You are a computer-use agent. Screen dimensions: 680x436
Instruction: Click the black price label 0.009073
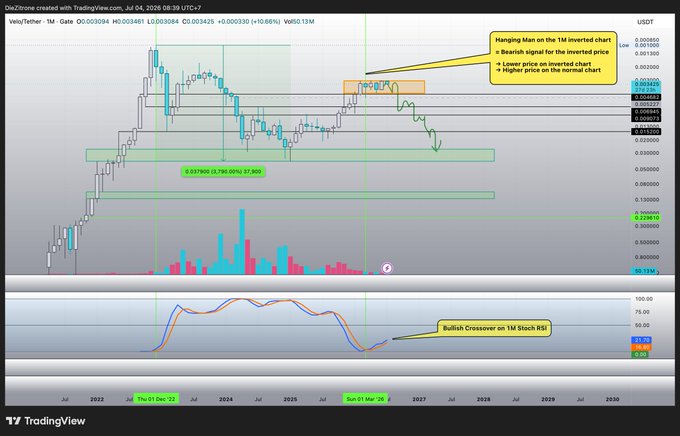(646, 118)
